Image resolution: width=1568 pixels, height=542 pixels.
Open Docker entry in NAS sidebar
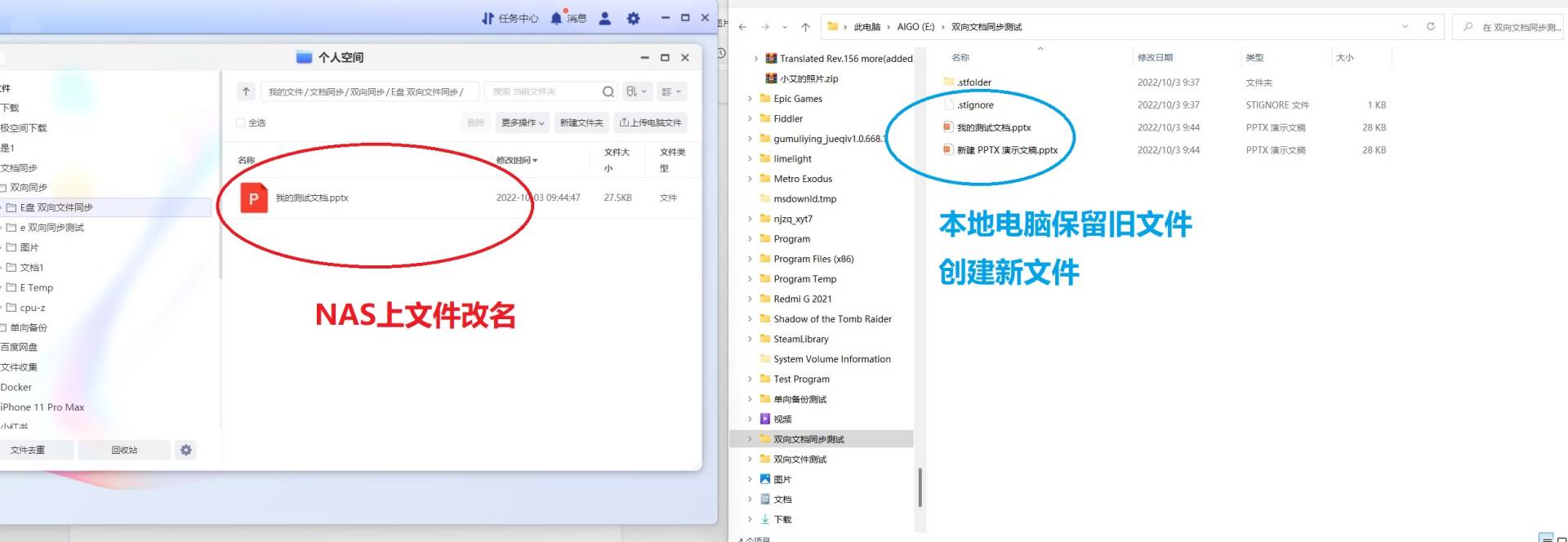pos(16,387)
